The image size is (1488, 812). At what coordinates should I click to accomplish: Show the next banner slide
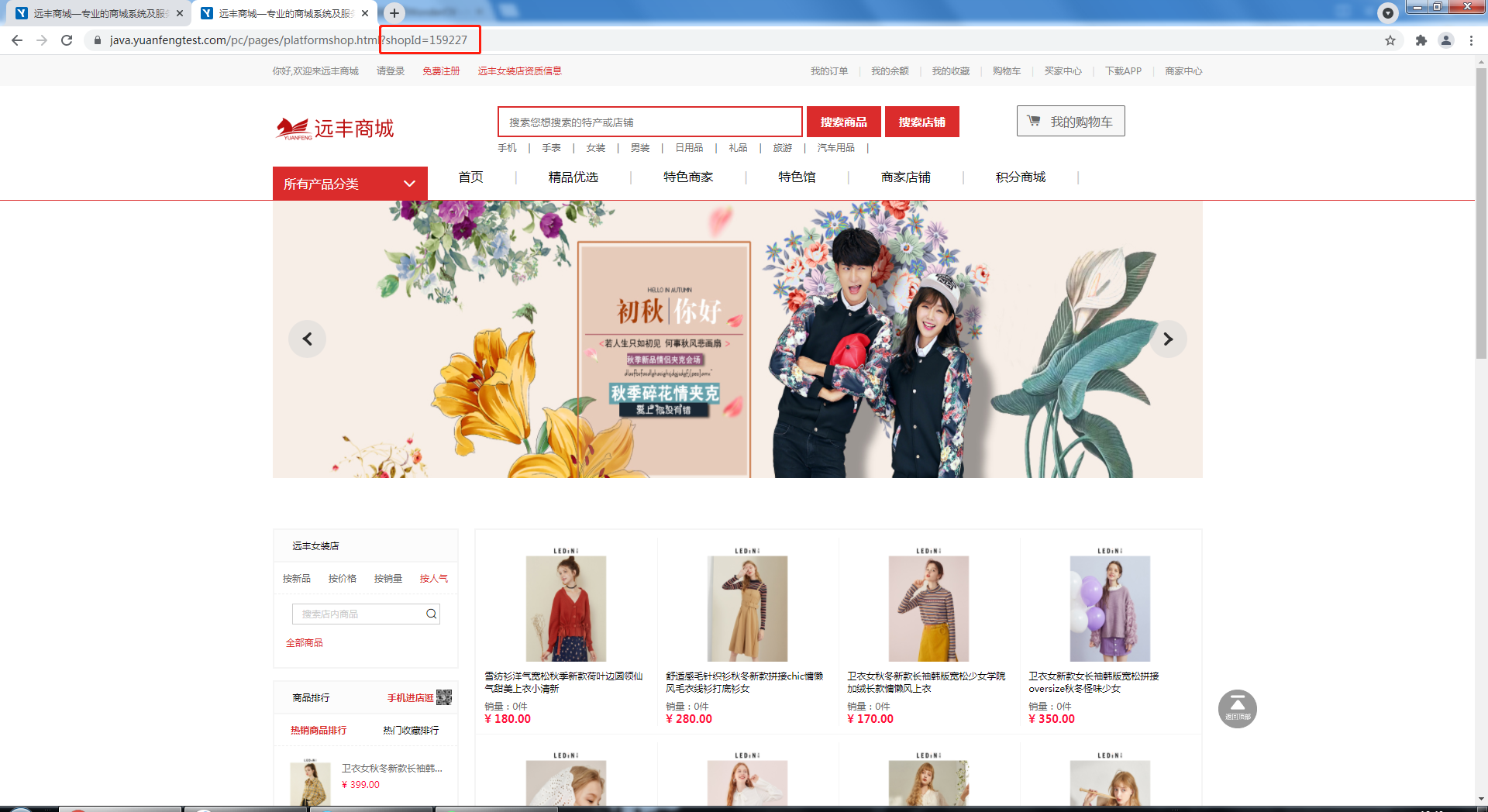pyautogui.click(x=1168, y=339)
